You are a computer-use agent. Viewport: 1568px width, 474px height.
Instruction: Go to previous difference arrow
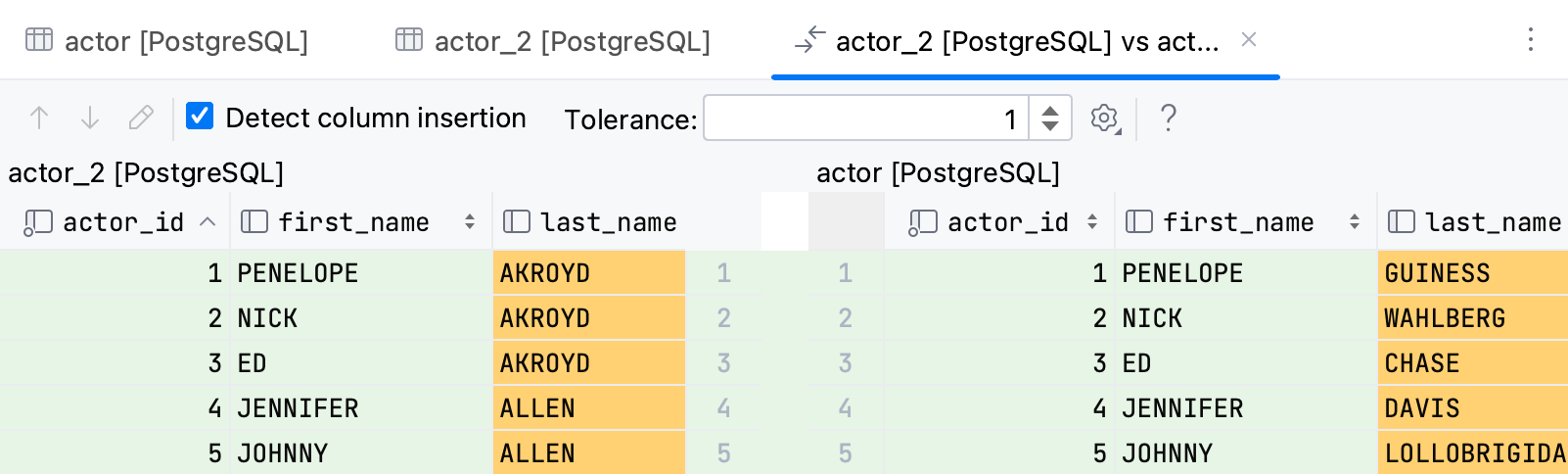click(x=39, y=118)
